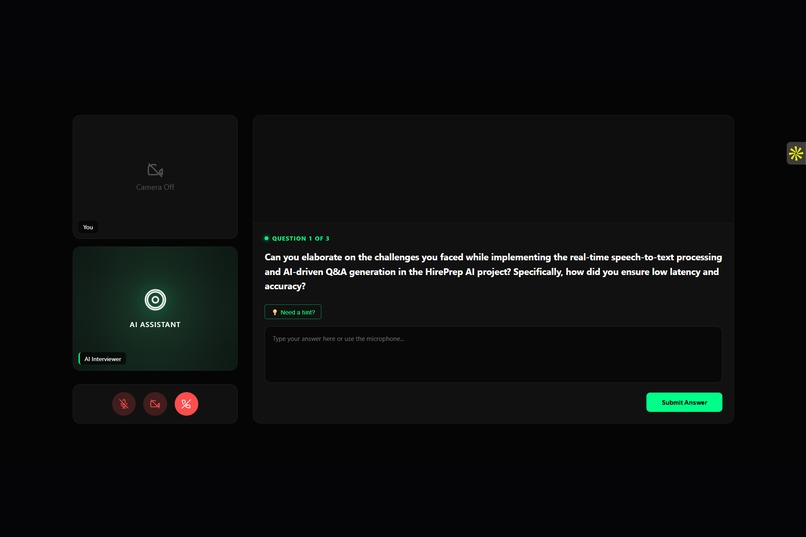Click the Need a hint? button
806x537 pixels.
[293, 312]
